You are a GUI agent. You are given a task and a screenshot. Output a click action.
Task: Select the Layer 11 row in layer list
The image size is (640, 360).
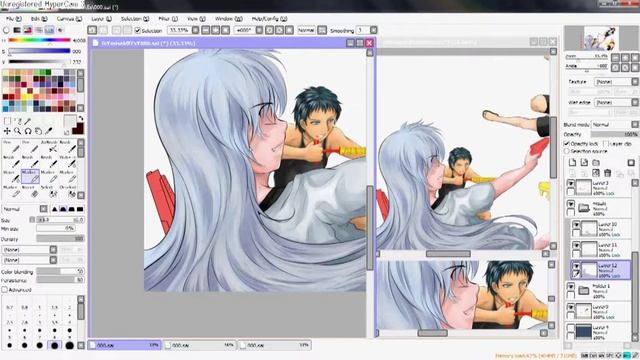pos(600,249)
